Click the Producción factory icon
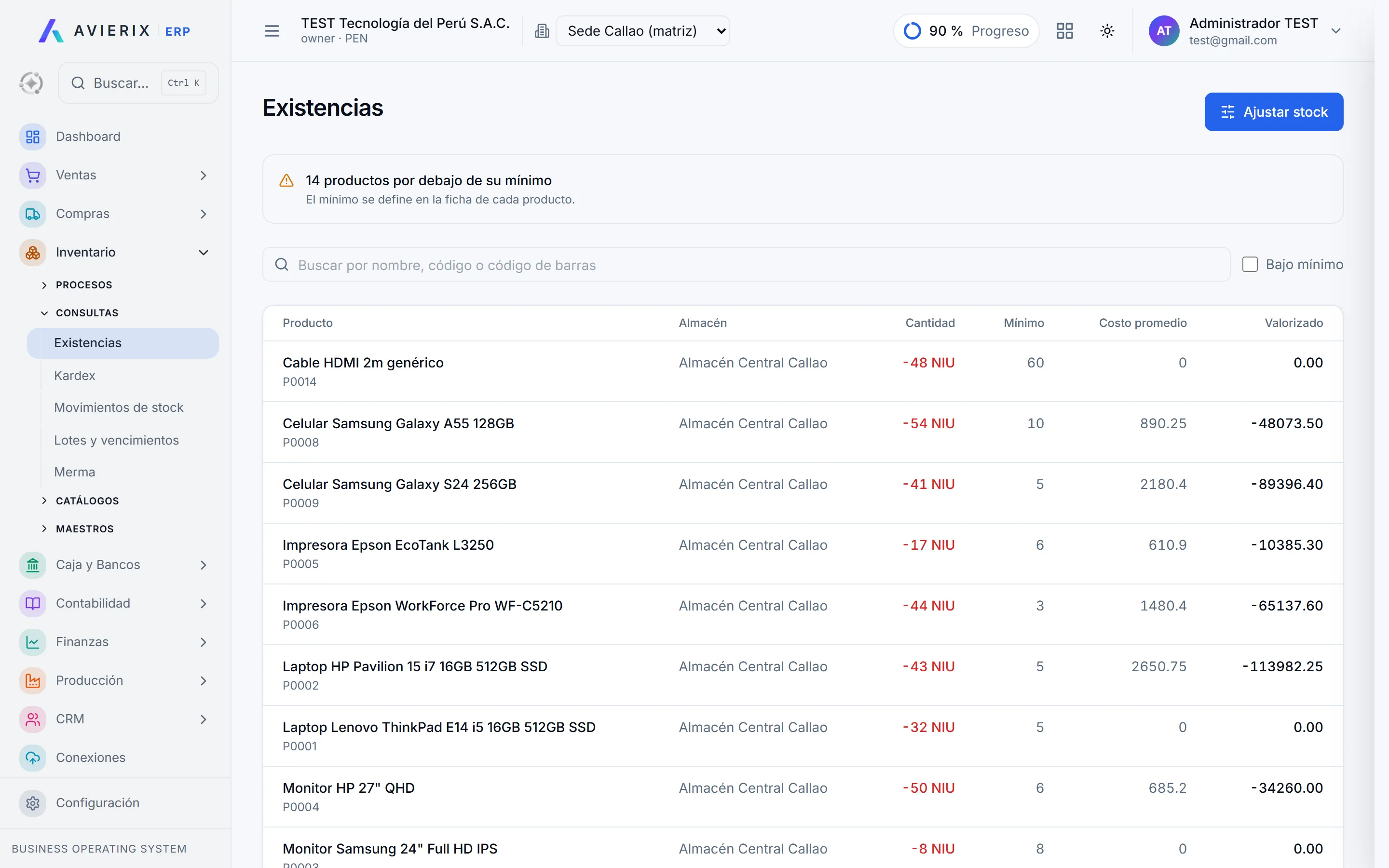1389x868 pixels. (33, 680)
